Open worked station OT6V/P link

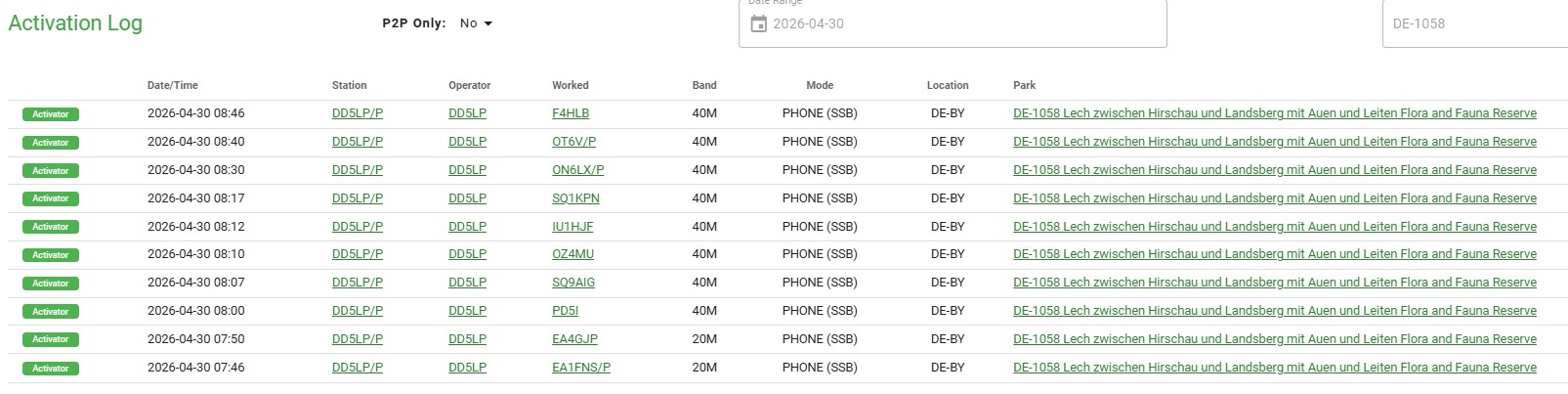click(x=573, y=142)
